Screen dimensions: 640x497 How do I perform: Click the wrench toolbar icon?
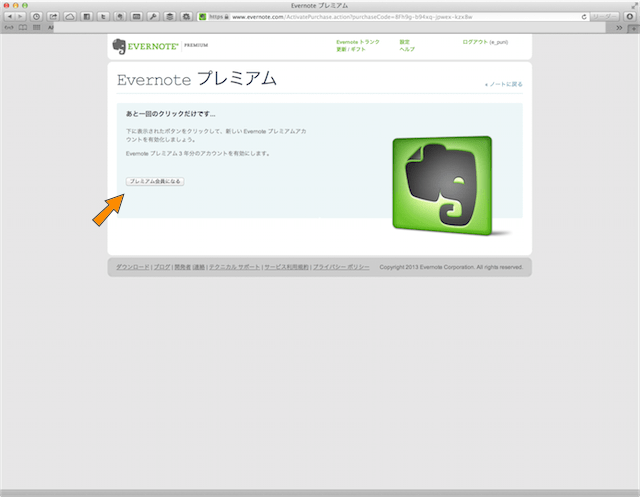click(153, 17)
